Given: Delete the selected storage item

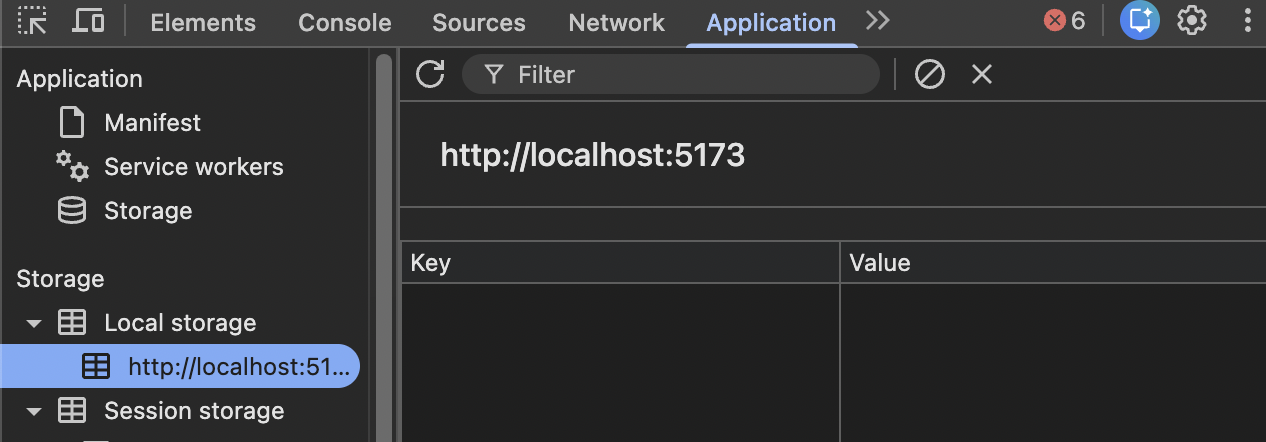Looking at the screenshot, I should pos(982,74).
